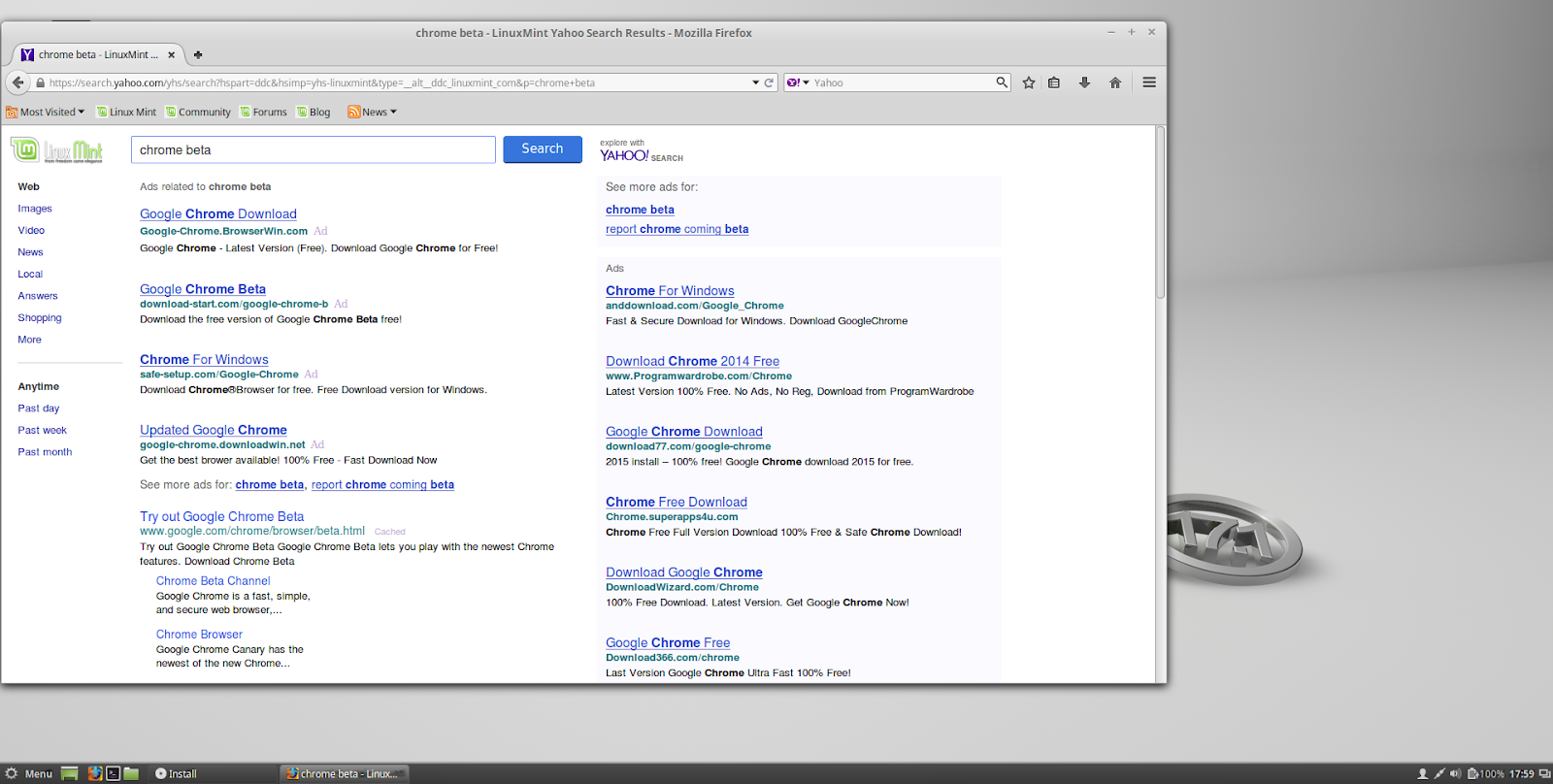Click the page vertical scrollbar thumb

tap(1161, 212)
